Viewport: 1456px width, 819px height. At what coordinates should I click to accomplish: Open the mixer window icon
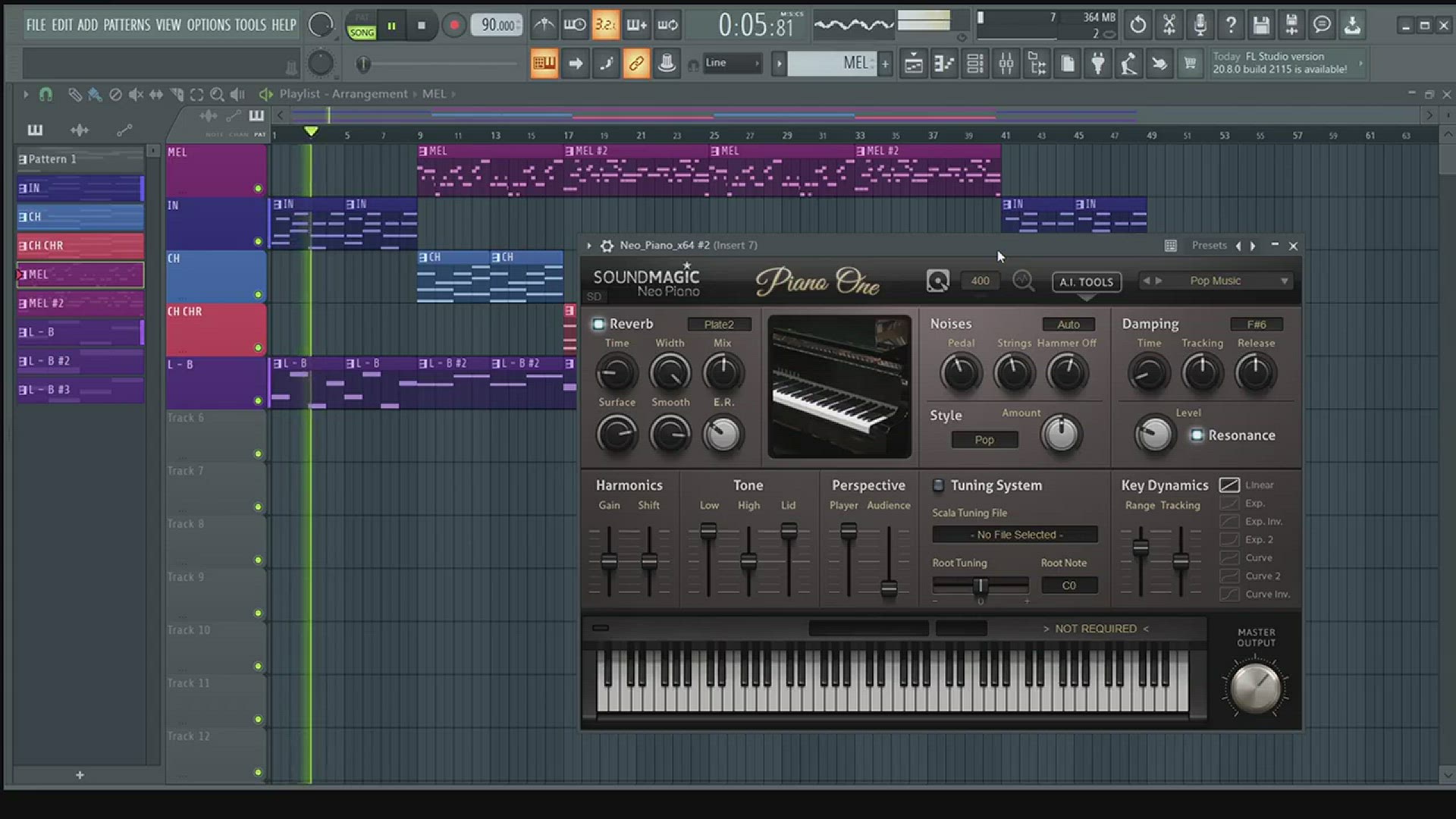pyautogui.click(x=1006, y=64)
